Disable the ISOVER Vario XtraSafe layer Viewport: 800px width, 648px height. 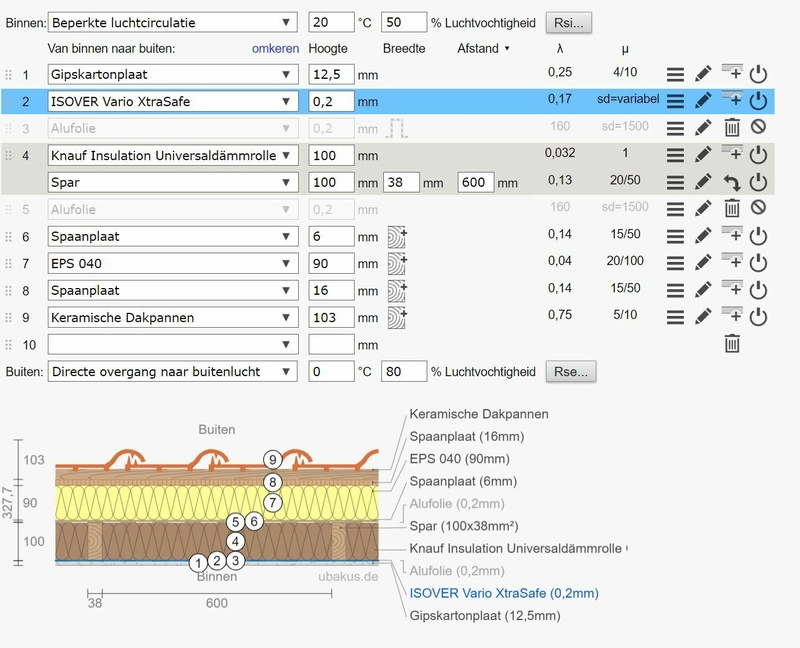click(758, 101)
